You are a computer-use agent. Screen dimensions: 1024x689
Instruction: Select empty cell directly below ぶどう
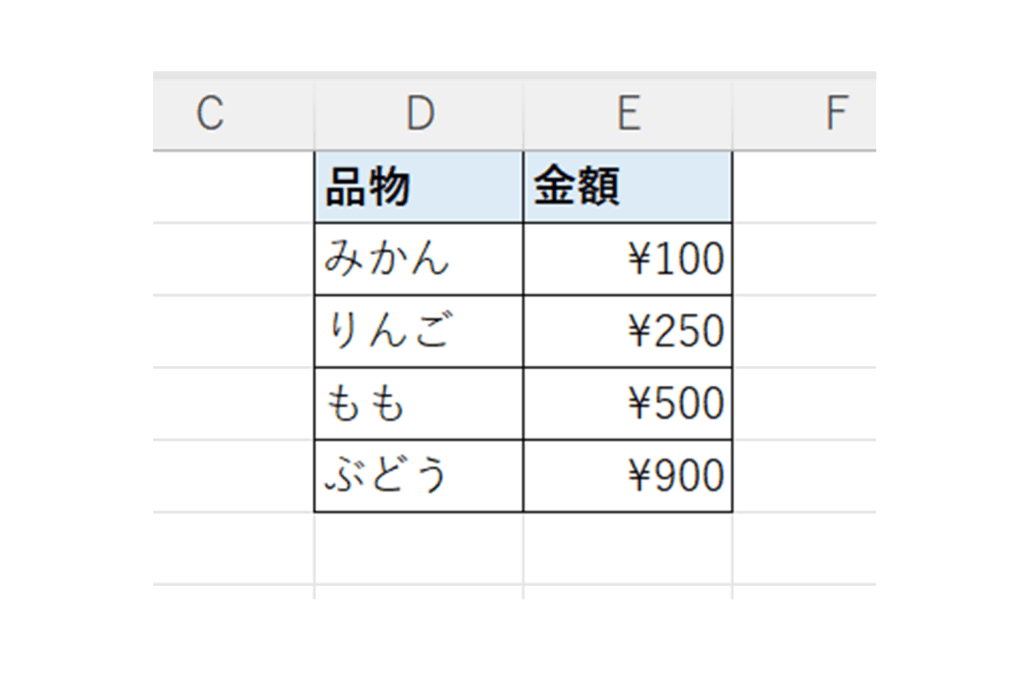418,548
